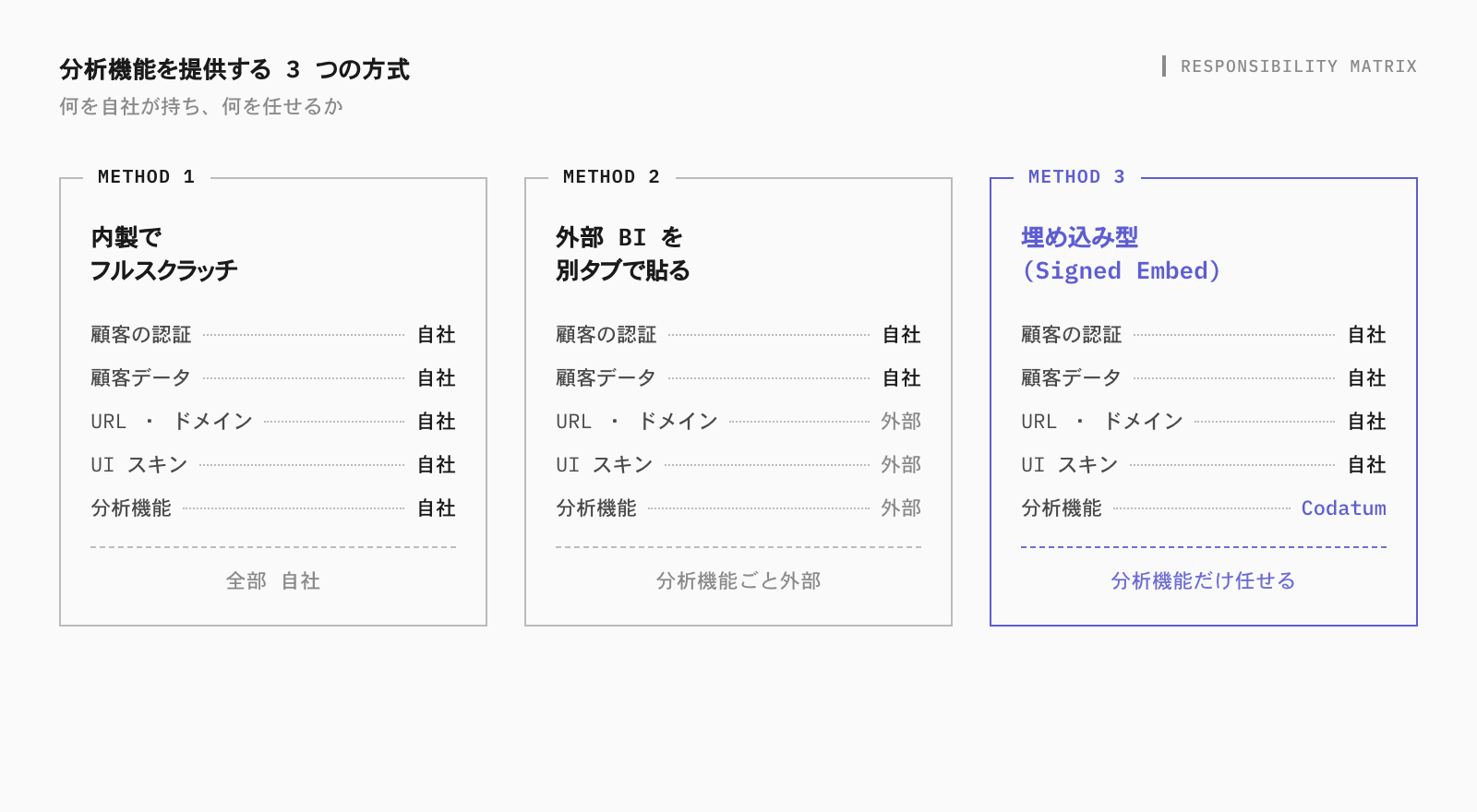Click 分析機能 in the Method 3 card
Screen dimensions: 1477x812
point(1062,507)
